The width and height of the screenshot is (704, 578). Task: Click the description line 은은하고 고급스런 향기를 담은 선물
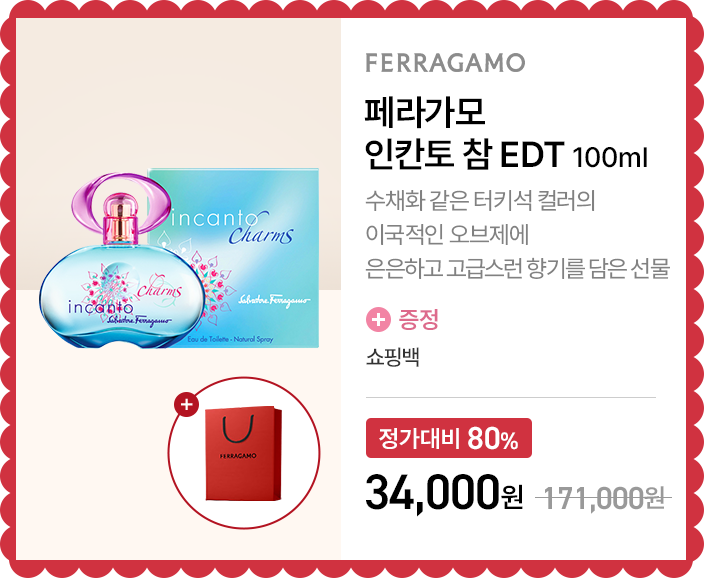518,268
